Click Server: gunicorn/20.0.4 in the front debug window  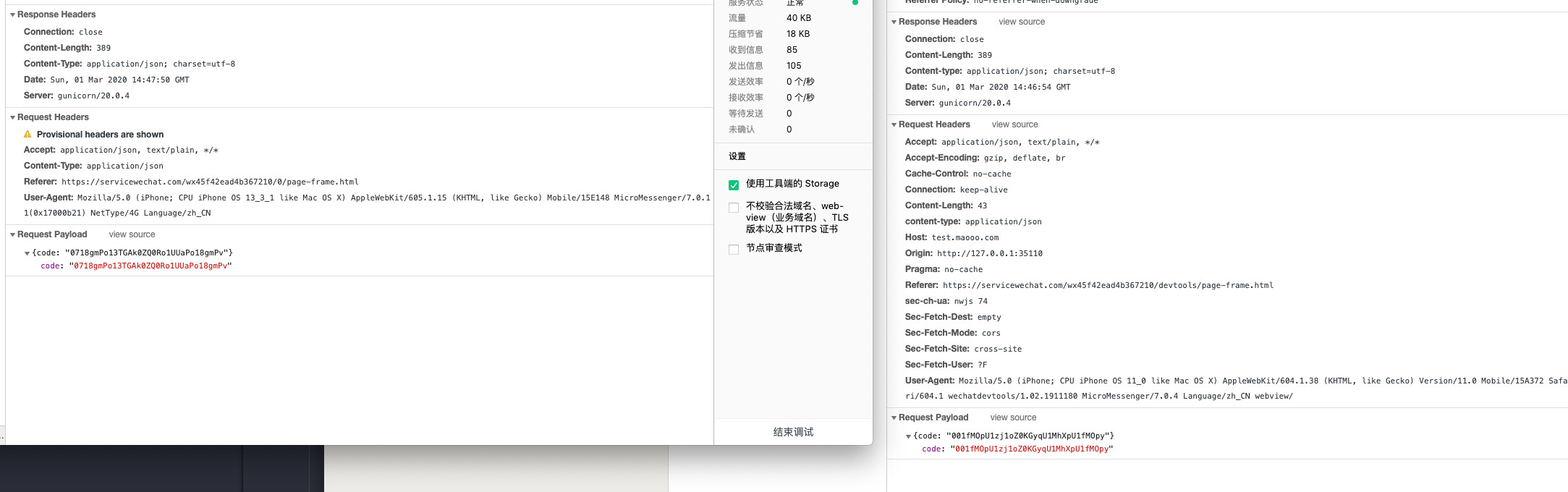tap(77, 96)
